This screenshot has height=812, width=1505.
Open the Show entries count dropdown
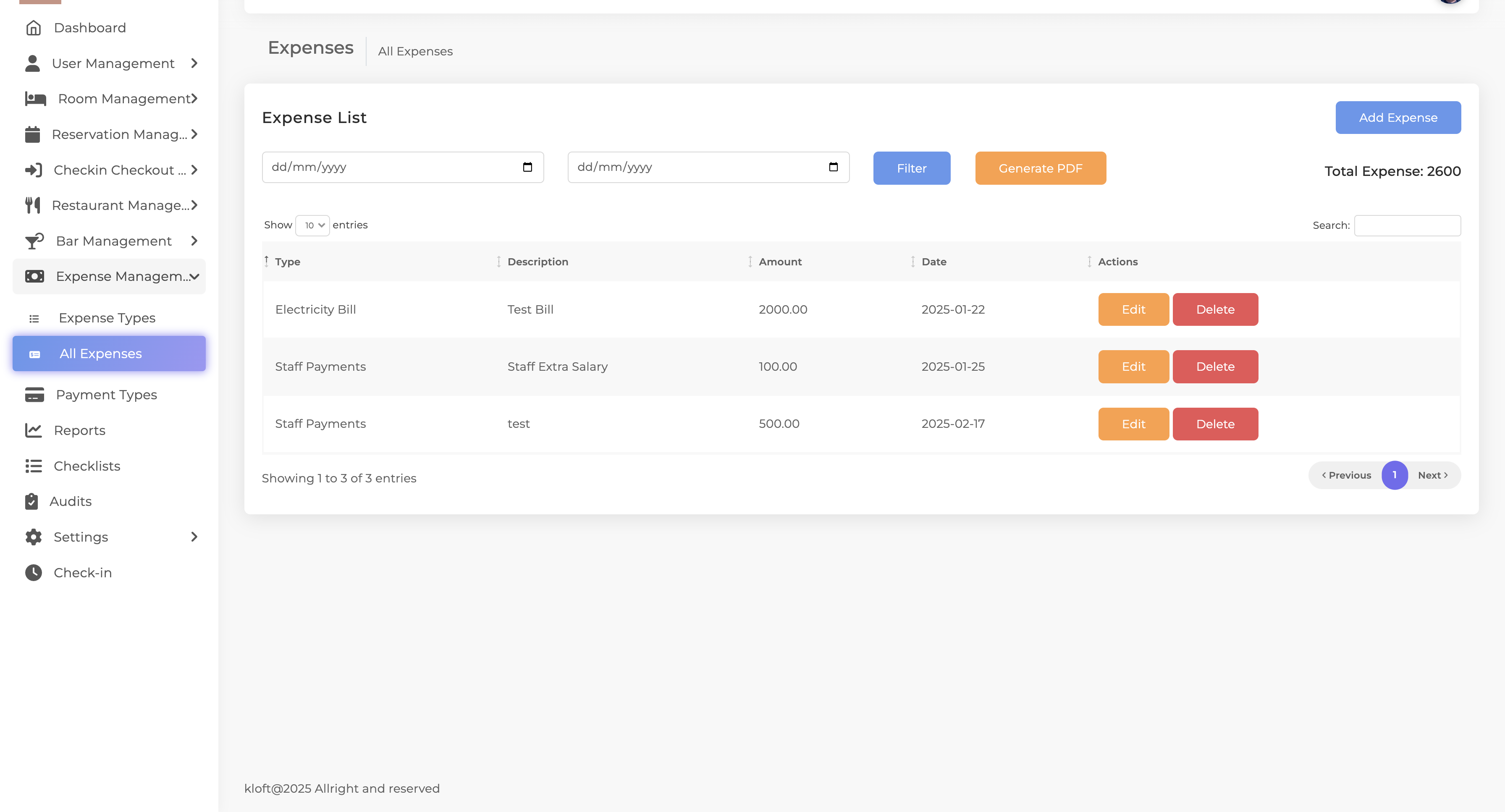pos(312,225)
